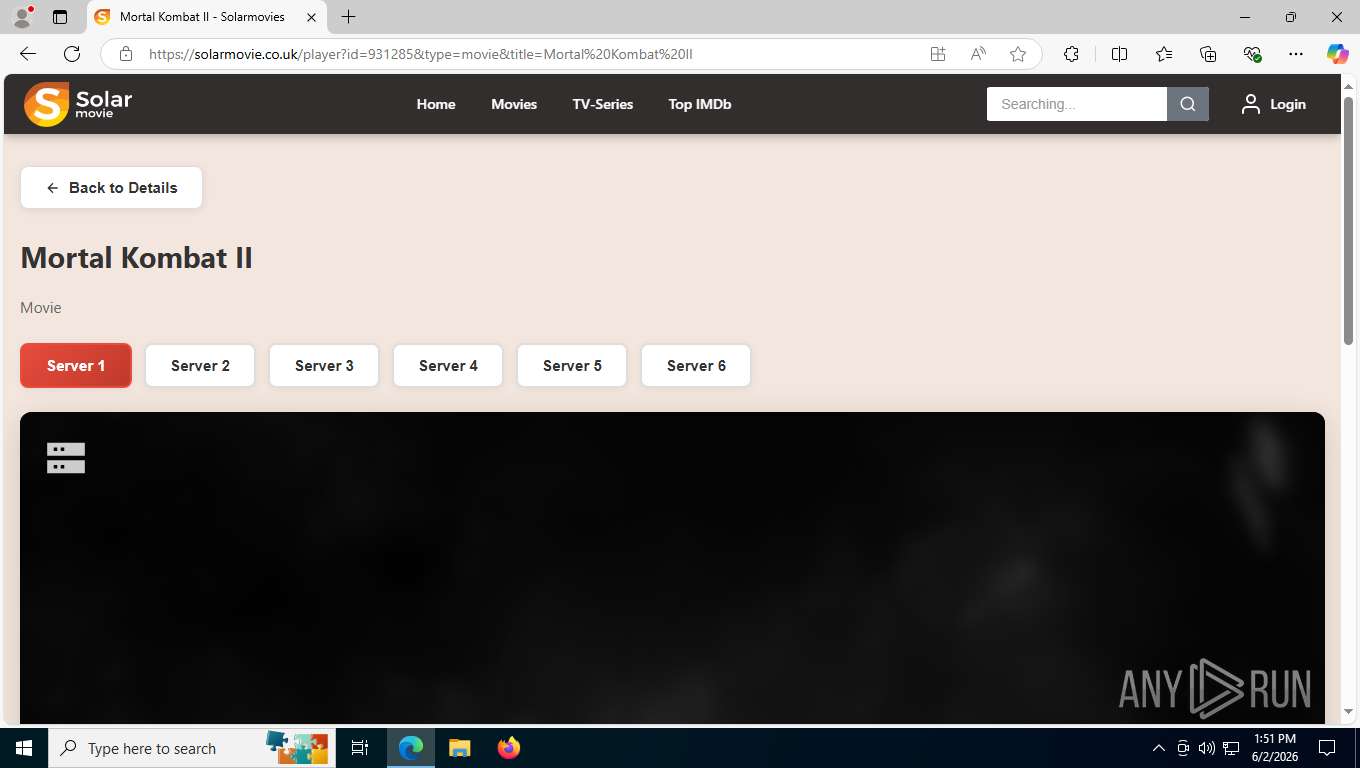Switch to Server 3
Image resolution: width=1360 pixels, height=768 pixels.
(324, 366)
